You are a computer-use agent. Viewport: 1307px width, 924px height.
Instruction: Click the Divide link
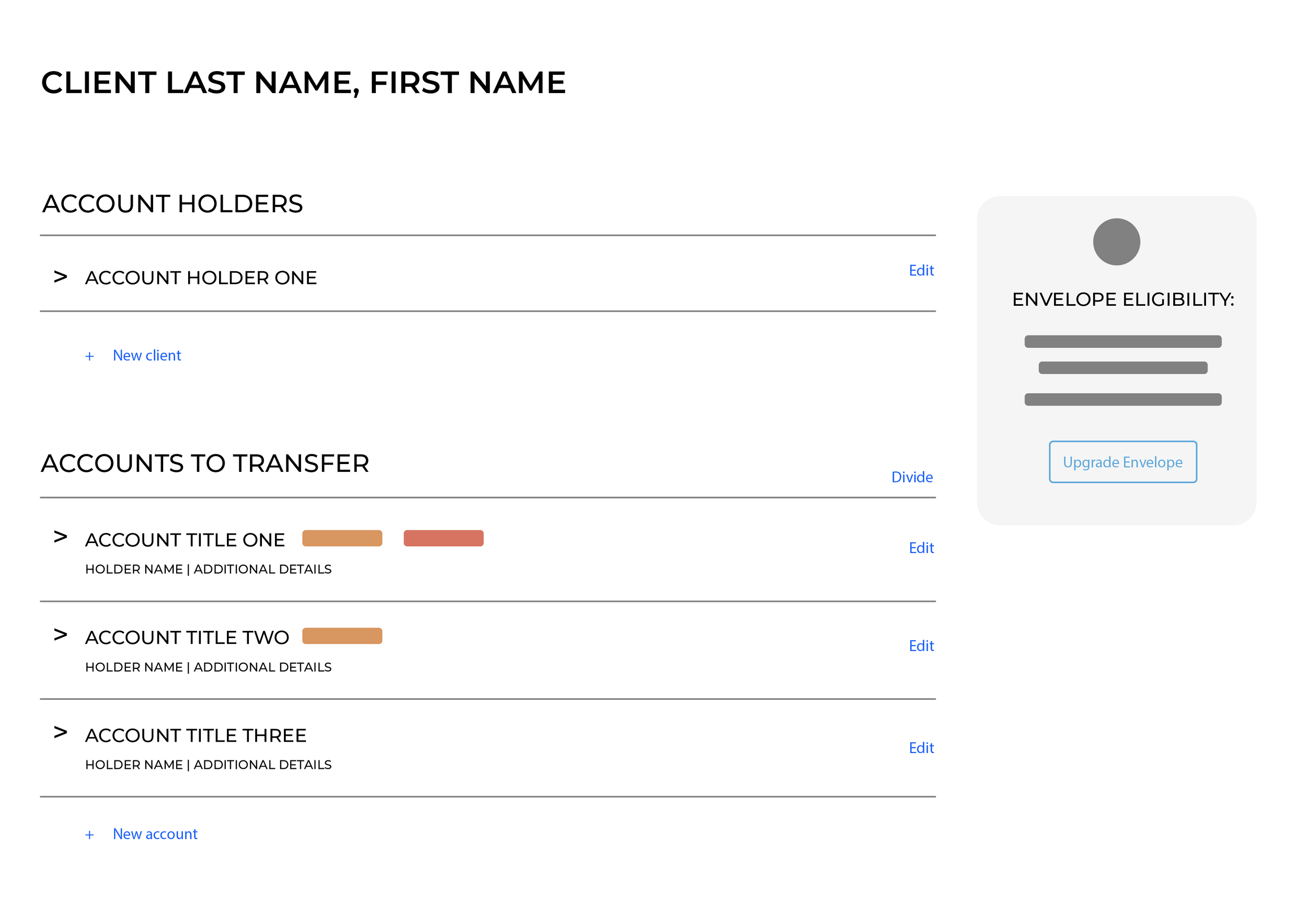click(912, 477)
